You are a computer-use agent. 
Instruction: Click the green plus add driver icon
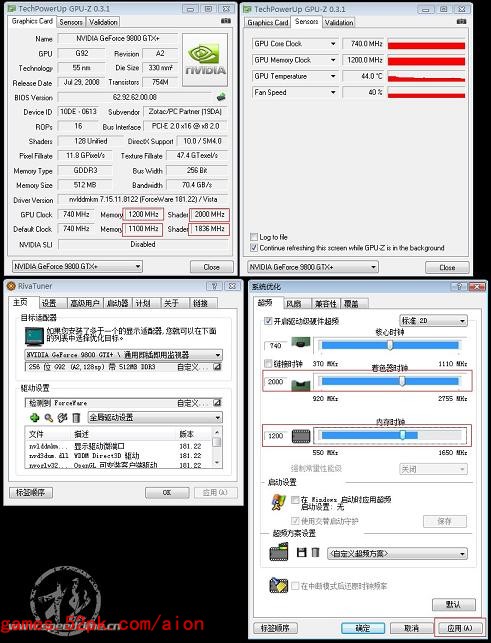coord(34,417)
